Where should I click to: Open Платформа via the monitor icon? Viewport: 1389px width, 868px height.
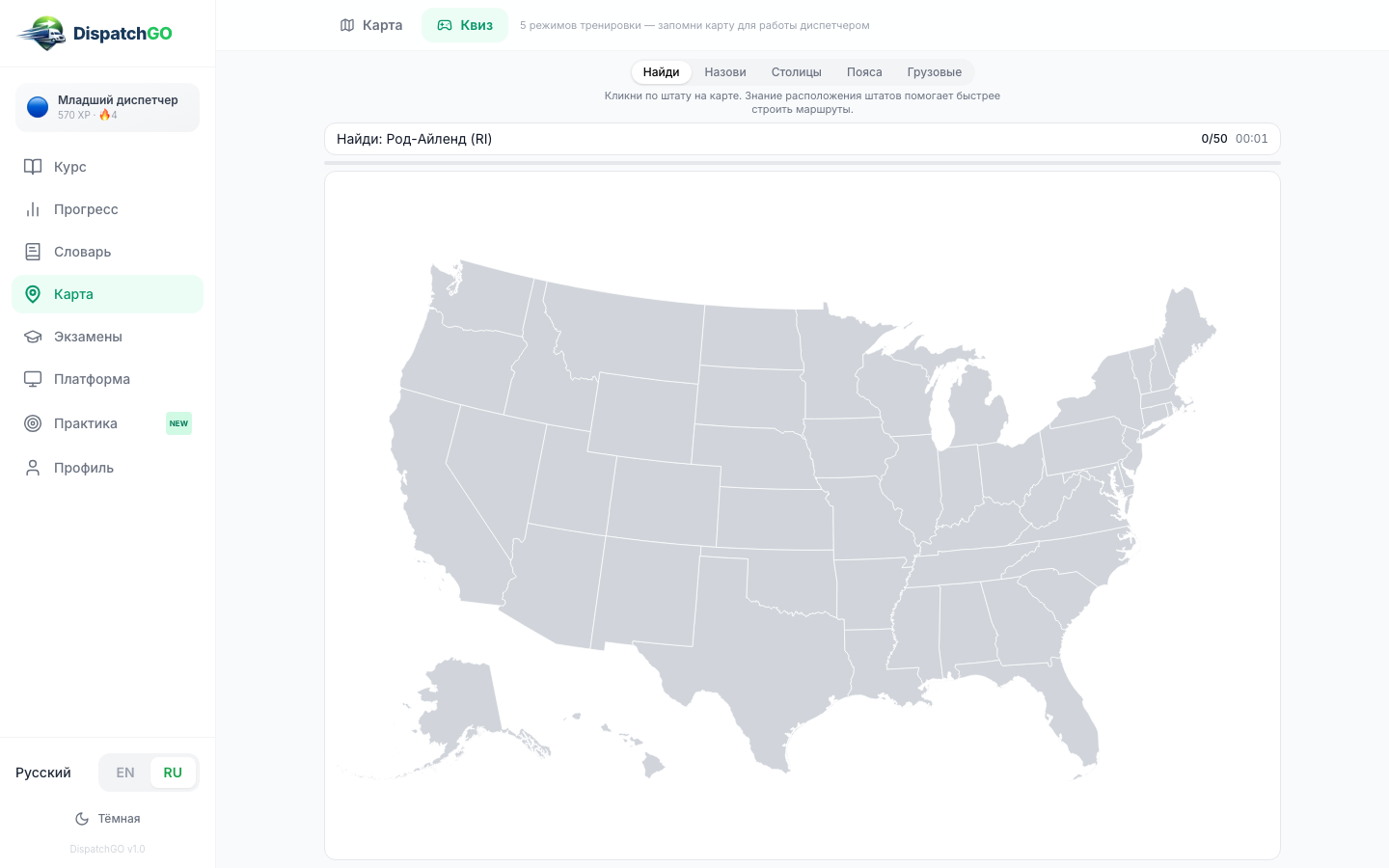tap(33, 379)
